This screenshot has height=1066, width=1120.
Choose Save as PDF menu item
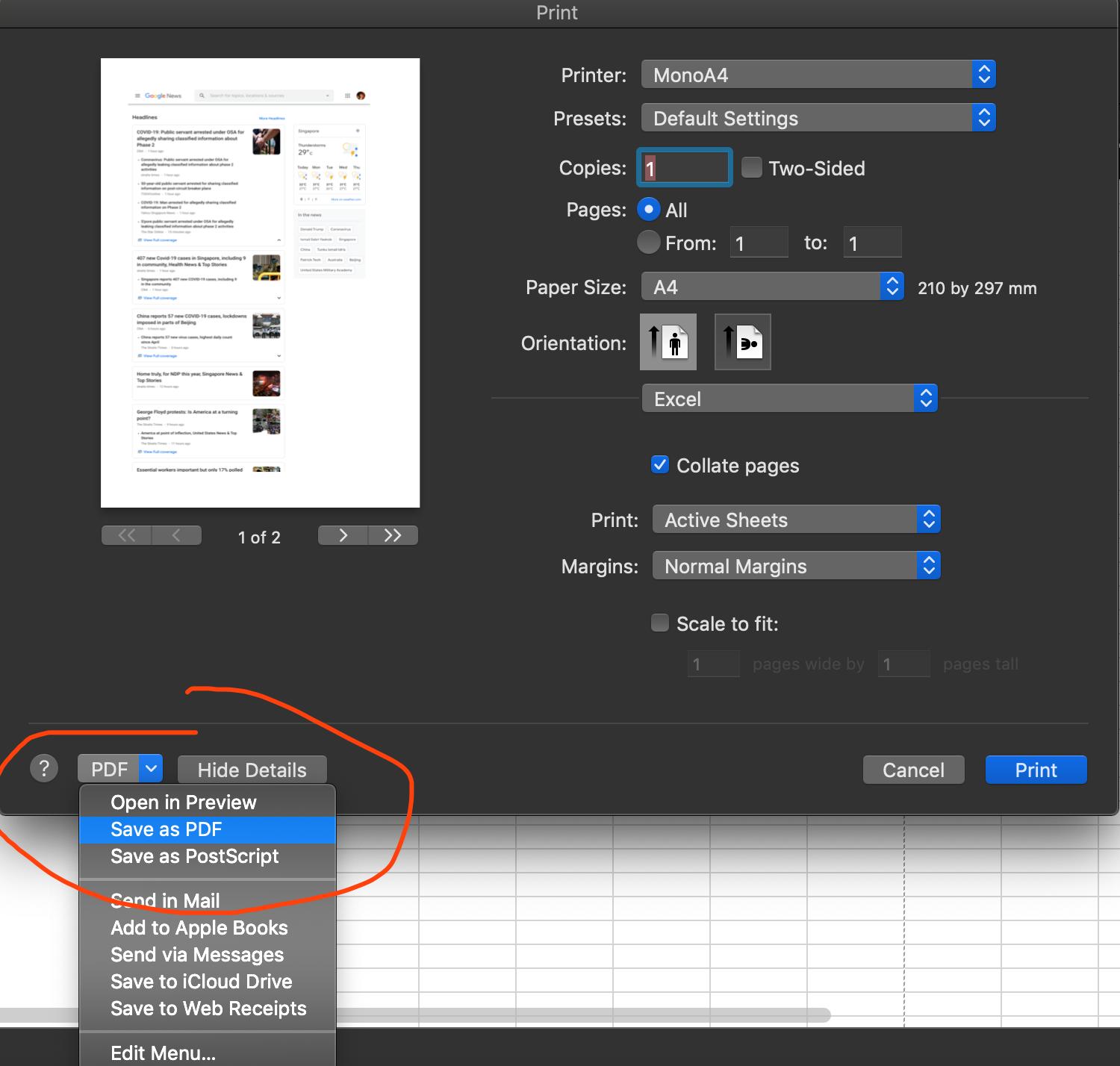[x=166, y=829]
